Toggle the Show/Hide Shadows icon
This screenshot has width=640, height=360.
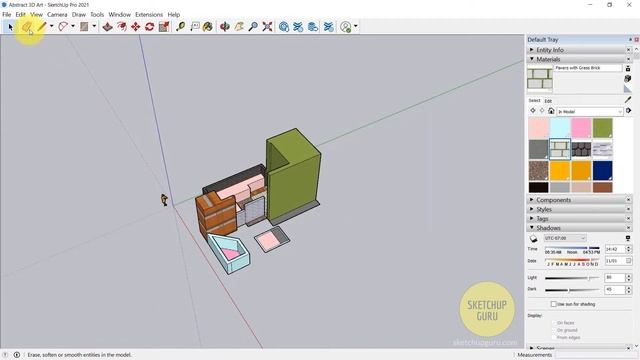pos(533,238)
